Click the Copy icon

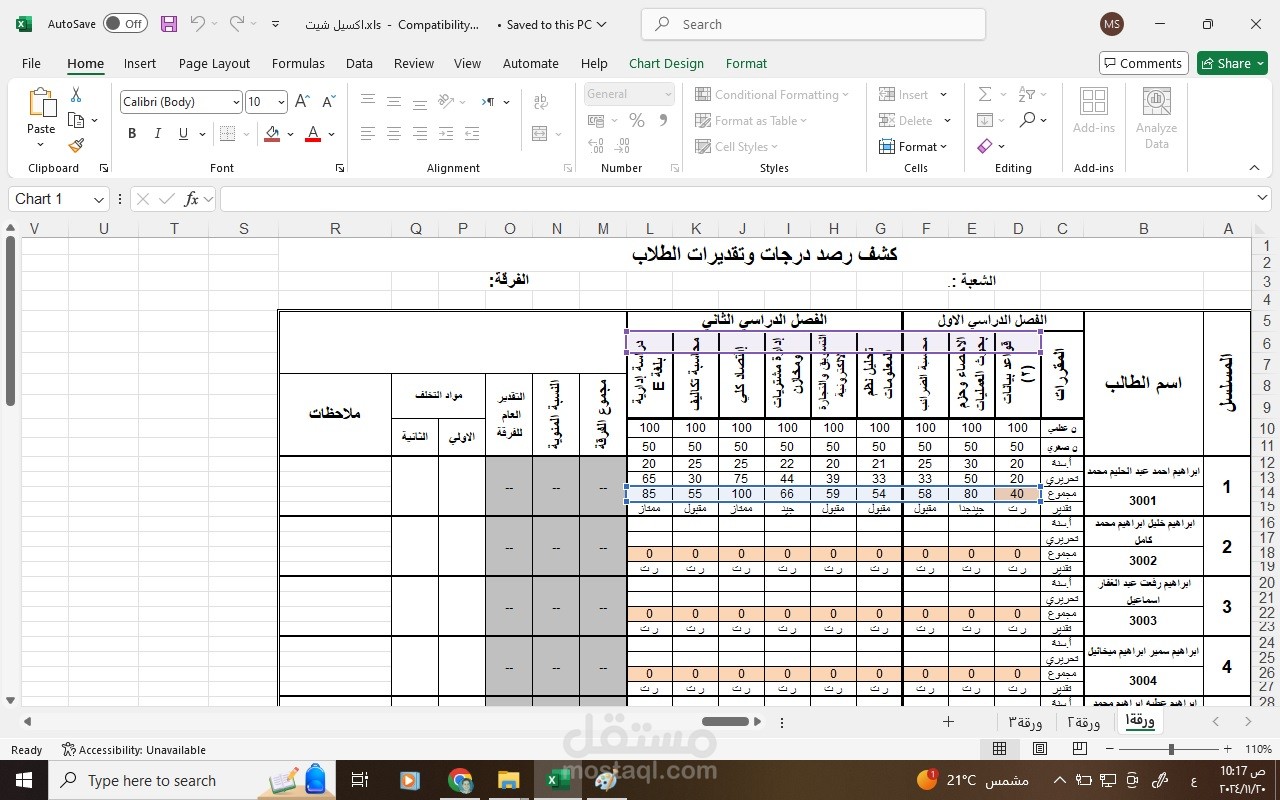76,120
